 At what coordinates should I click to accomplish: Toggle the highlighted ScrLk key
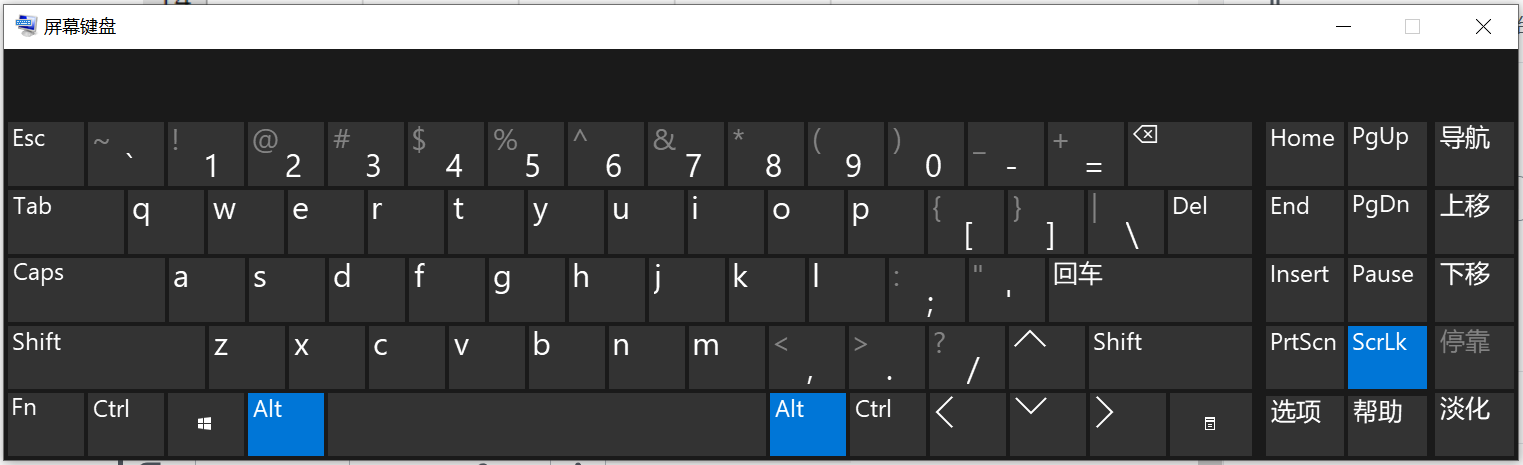pyautogui.click(x=1387, y=357)
